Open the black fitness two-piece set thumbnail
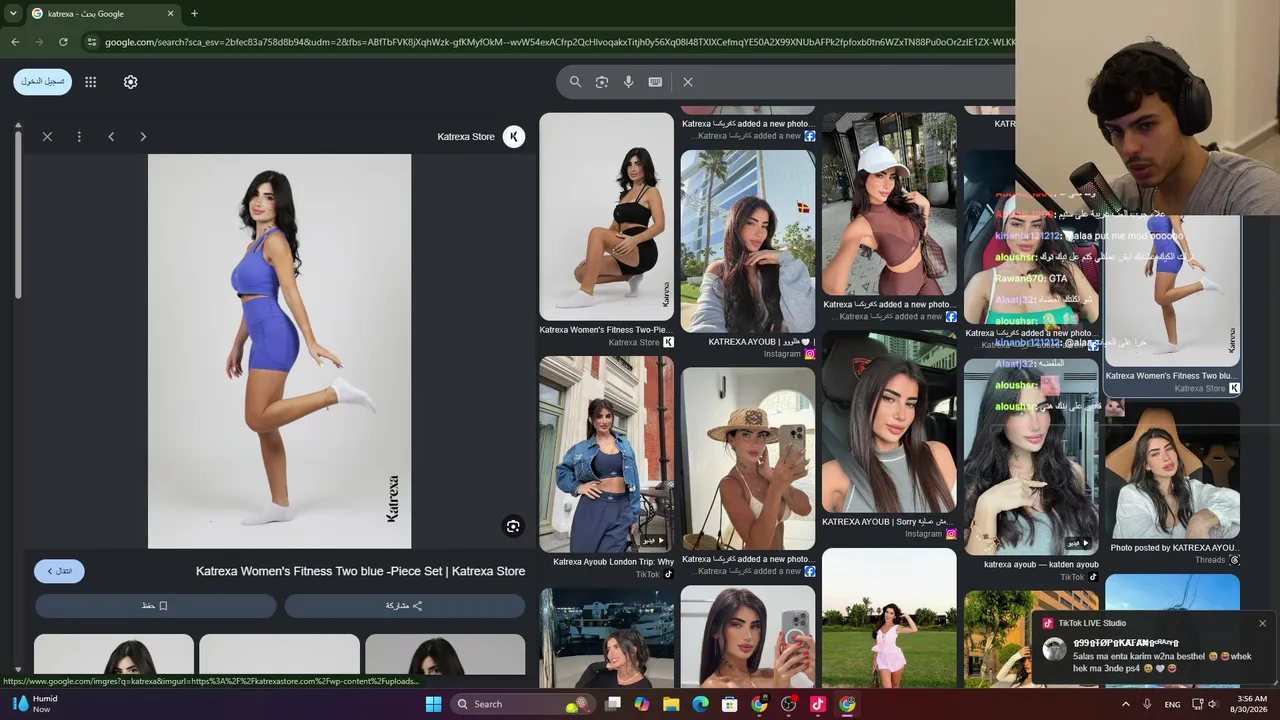Screen dimensions: 1280x720 click(607, 216)
